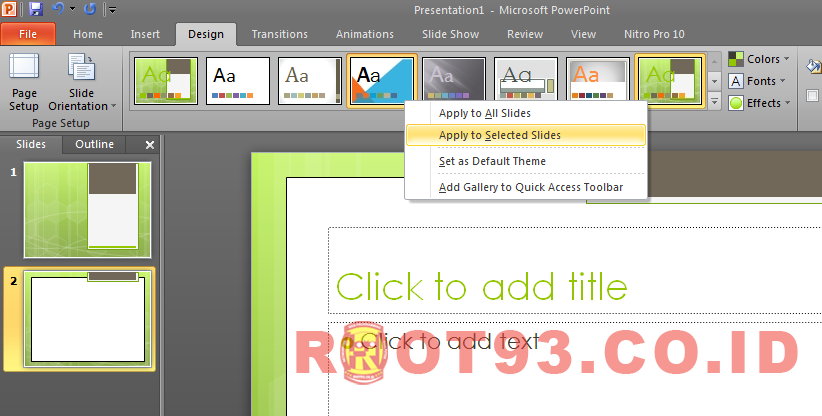Toggle the Hide Background Graphics checkbox
The image size is (822, 416).
pyautogui.click(x=813, y=96)
